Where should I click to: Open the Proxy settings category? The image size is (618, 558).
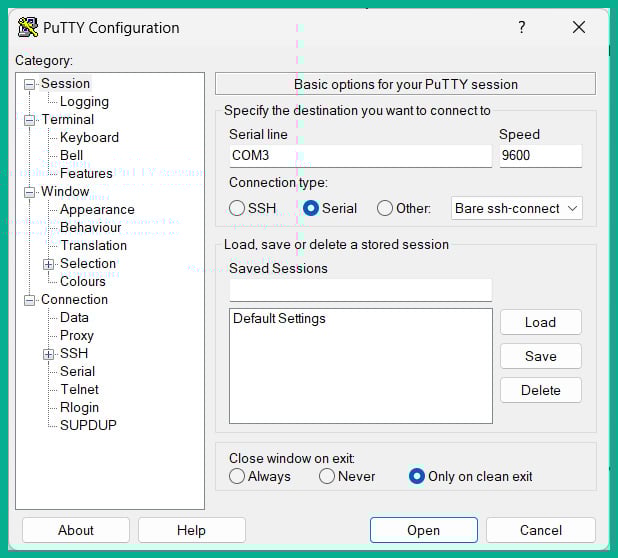pos(76,335)
